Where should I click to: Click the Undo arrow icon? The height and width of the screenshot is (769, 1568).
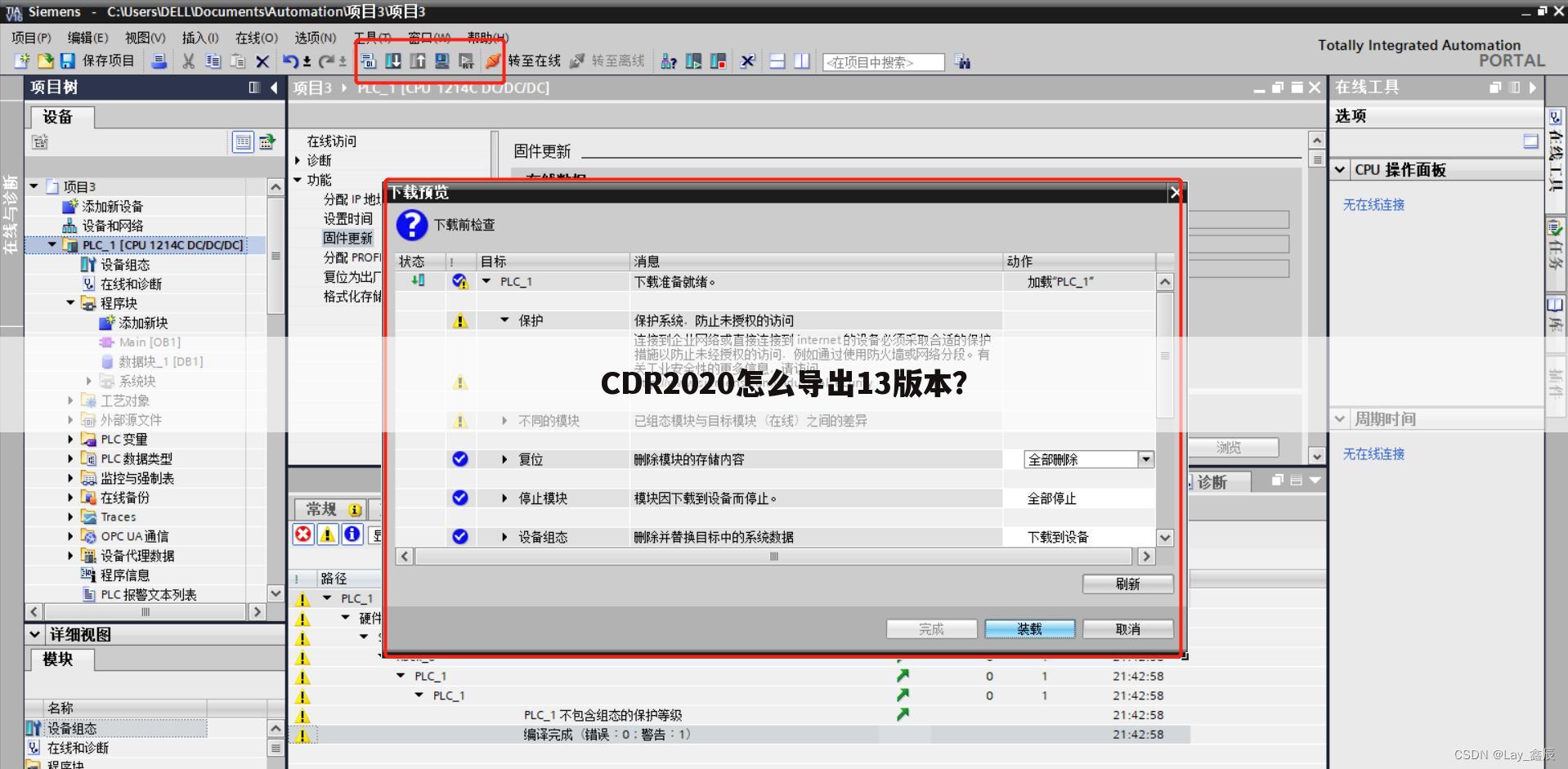pyautogui.click(x=290, y=61)
